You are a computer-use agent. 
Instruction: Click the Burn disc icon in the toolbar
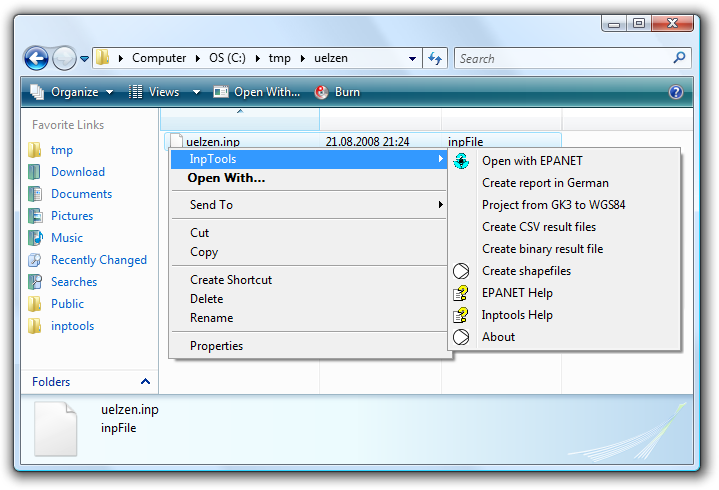pos(321,92)
